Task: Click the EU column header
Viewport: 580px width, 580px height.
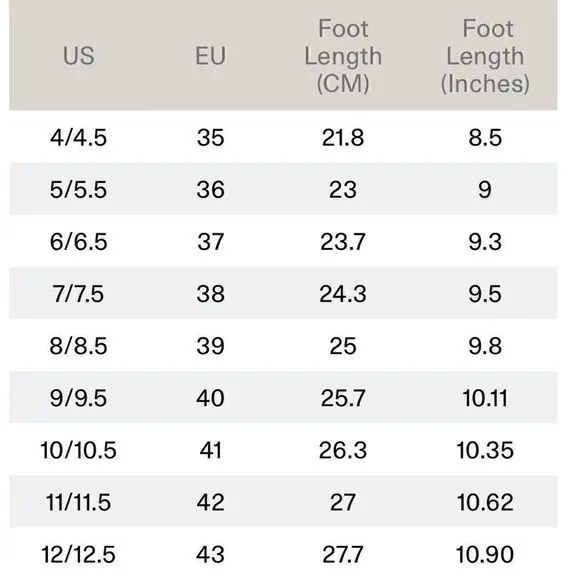Action: (x=210, y=56)
